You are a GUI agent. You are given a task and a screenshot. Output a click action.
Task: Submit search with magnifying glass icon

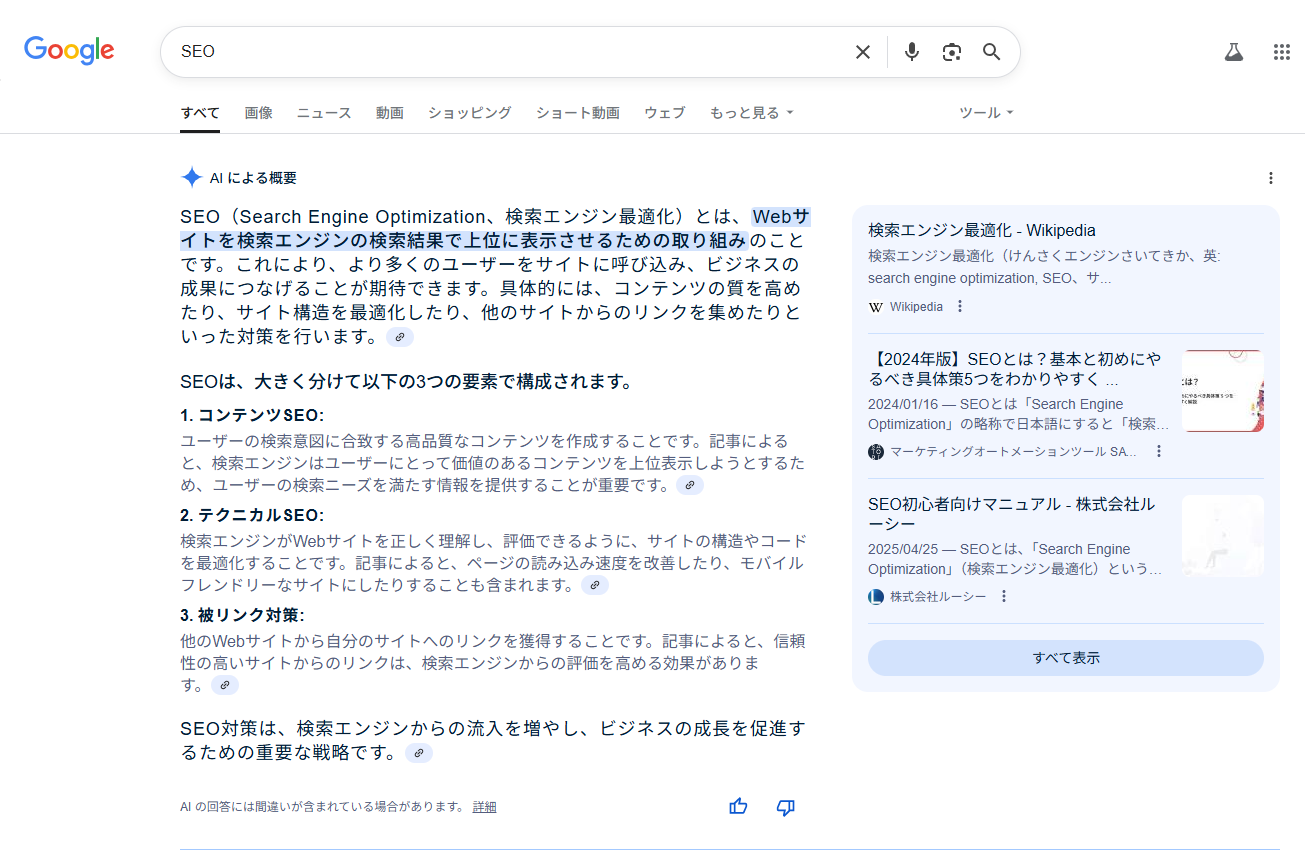coord(991,52)
